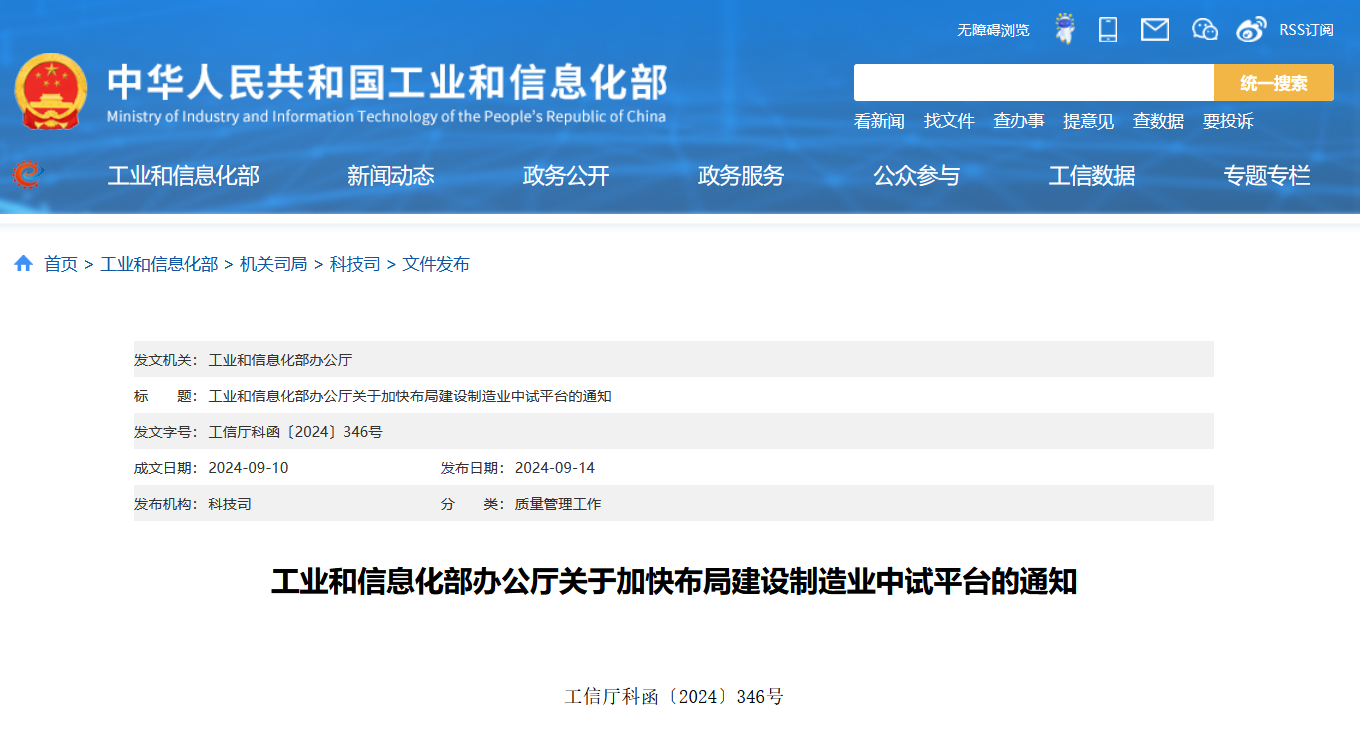Open the Weibo icon
The height and width of the screenshot is (748, 1360).
click(x=1251, y=30)
